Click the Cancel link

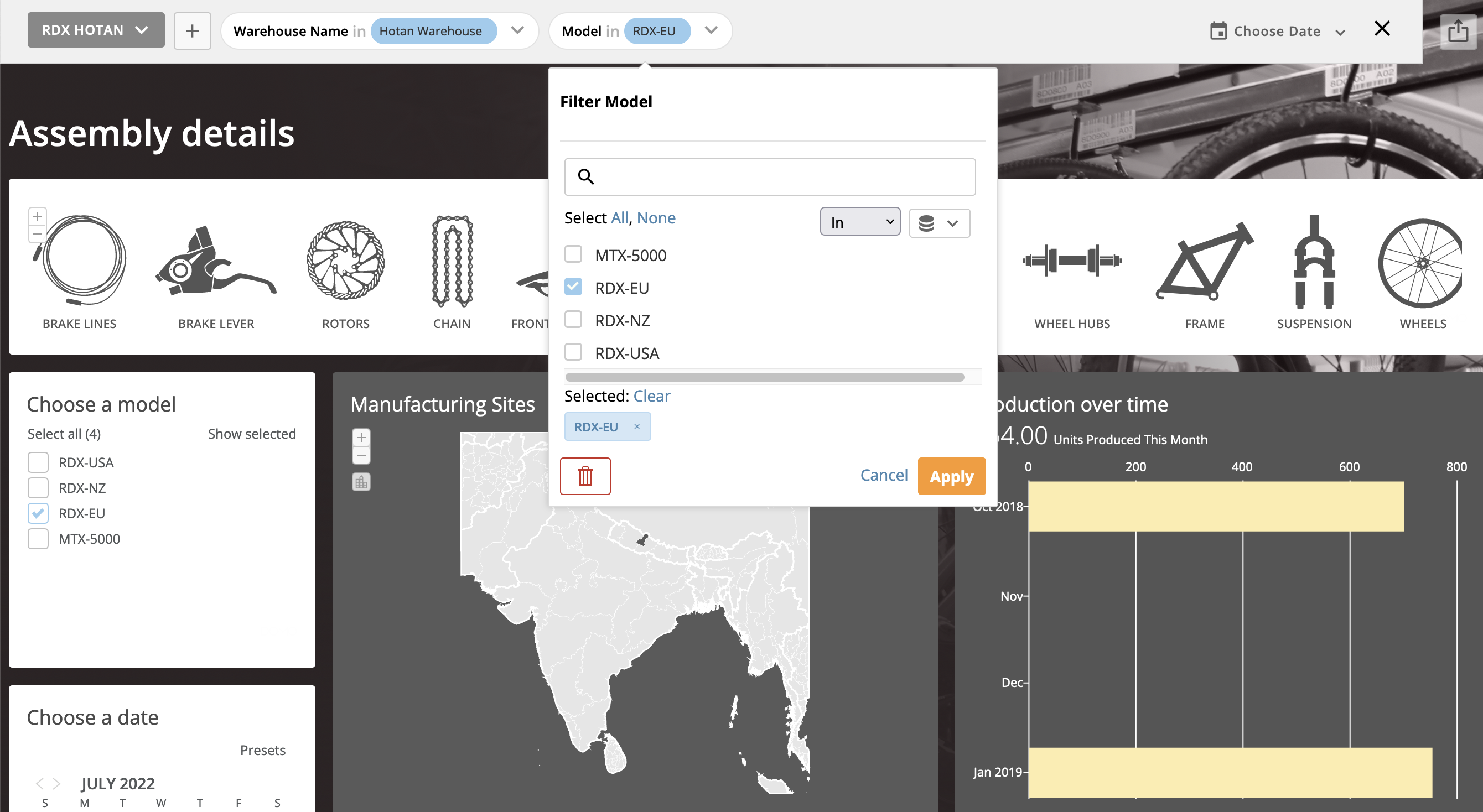pos(883,475)
